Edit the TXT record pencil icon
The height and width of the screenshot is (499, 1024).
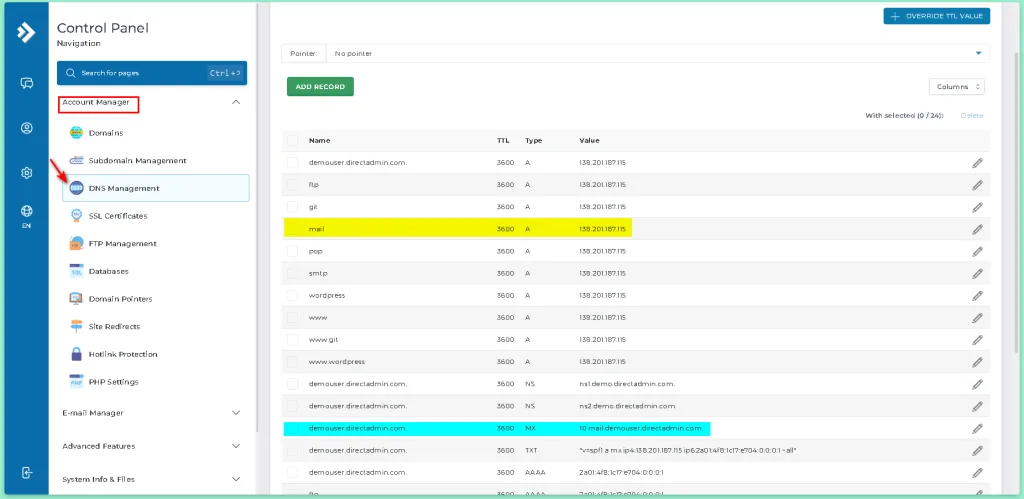(x=977, y=451)
